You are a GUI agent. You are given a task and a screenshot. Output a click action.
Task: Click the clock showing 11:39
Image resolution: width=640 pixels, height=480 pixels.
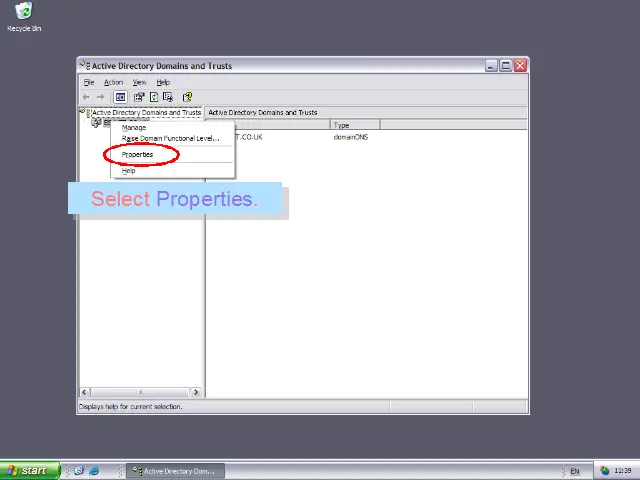pyautogui.click(x=622, y=471)
